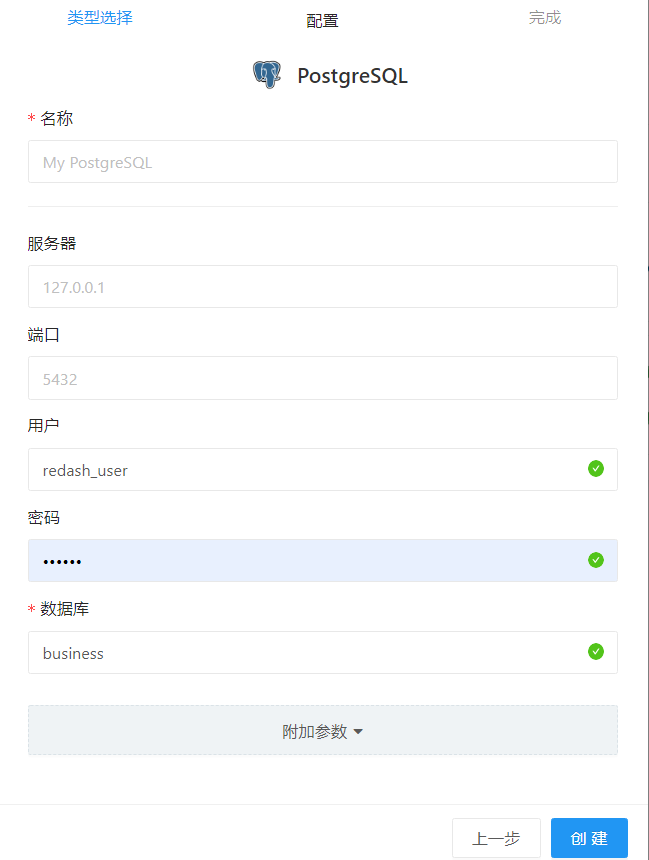
Task: Click the green checkmark beside 密码 field
Action: coord(596,560)
